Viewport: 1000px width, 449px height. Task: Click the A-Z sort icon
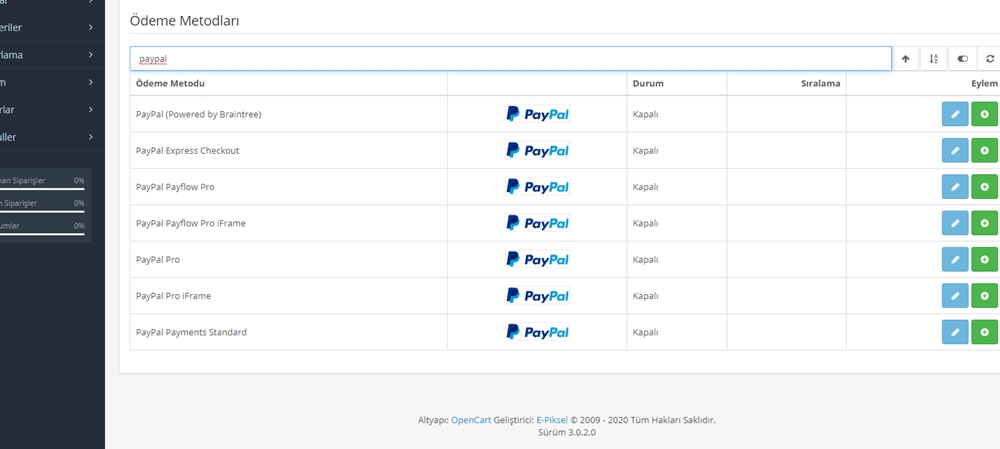coord(934,59)
